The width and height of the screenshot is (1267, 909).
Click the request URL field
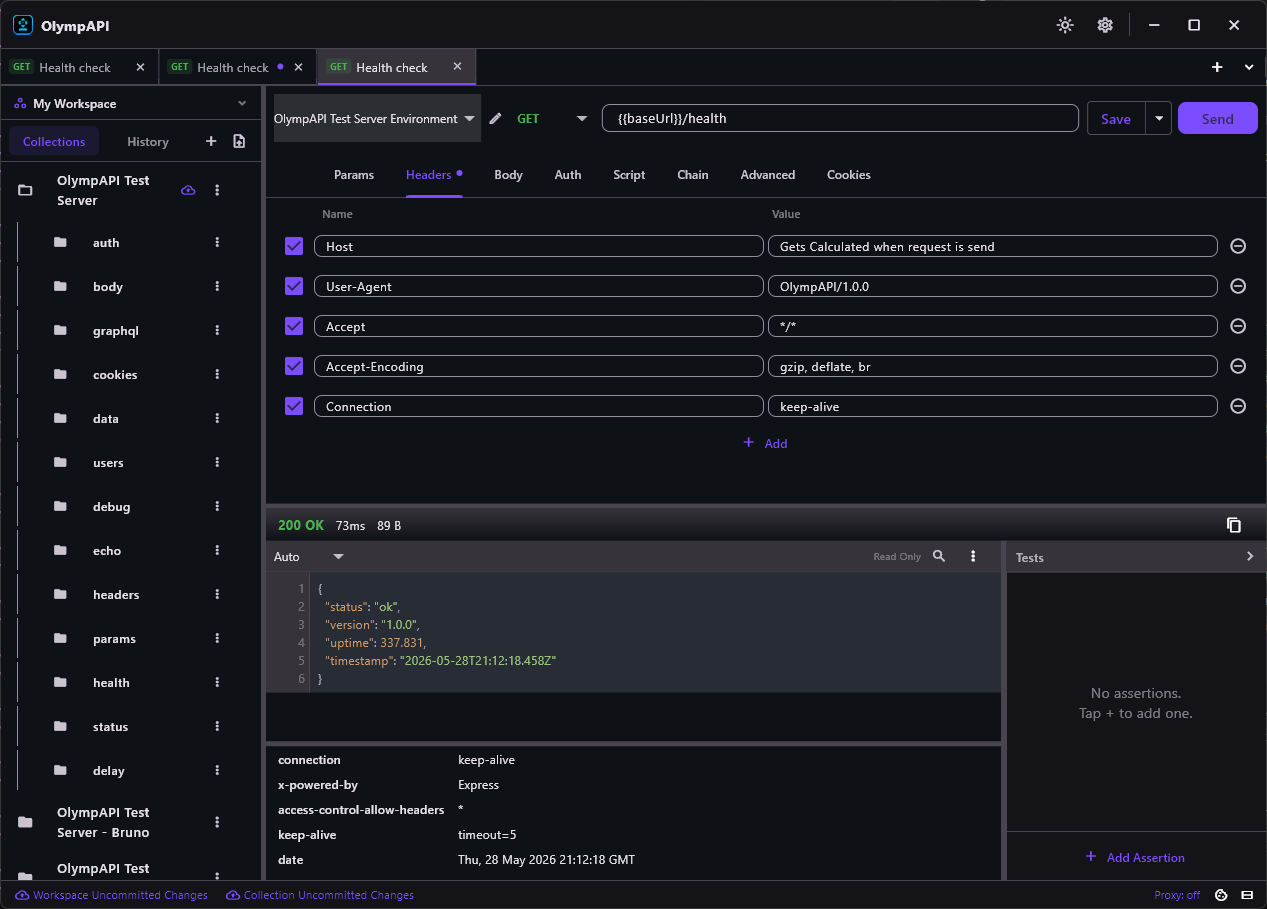(840, 118)
